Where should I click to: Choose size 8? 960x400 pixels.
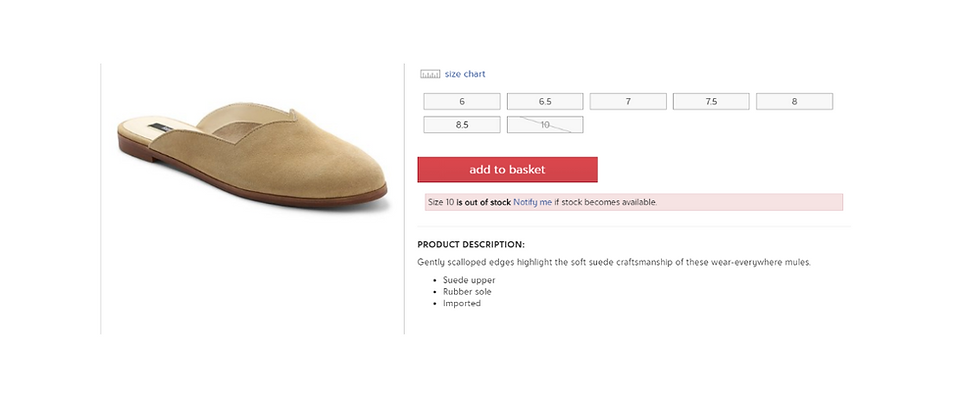(794, 101)
